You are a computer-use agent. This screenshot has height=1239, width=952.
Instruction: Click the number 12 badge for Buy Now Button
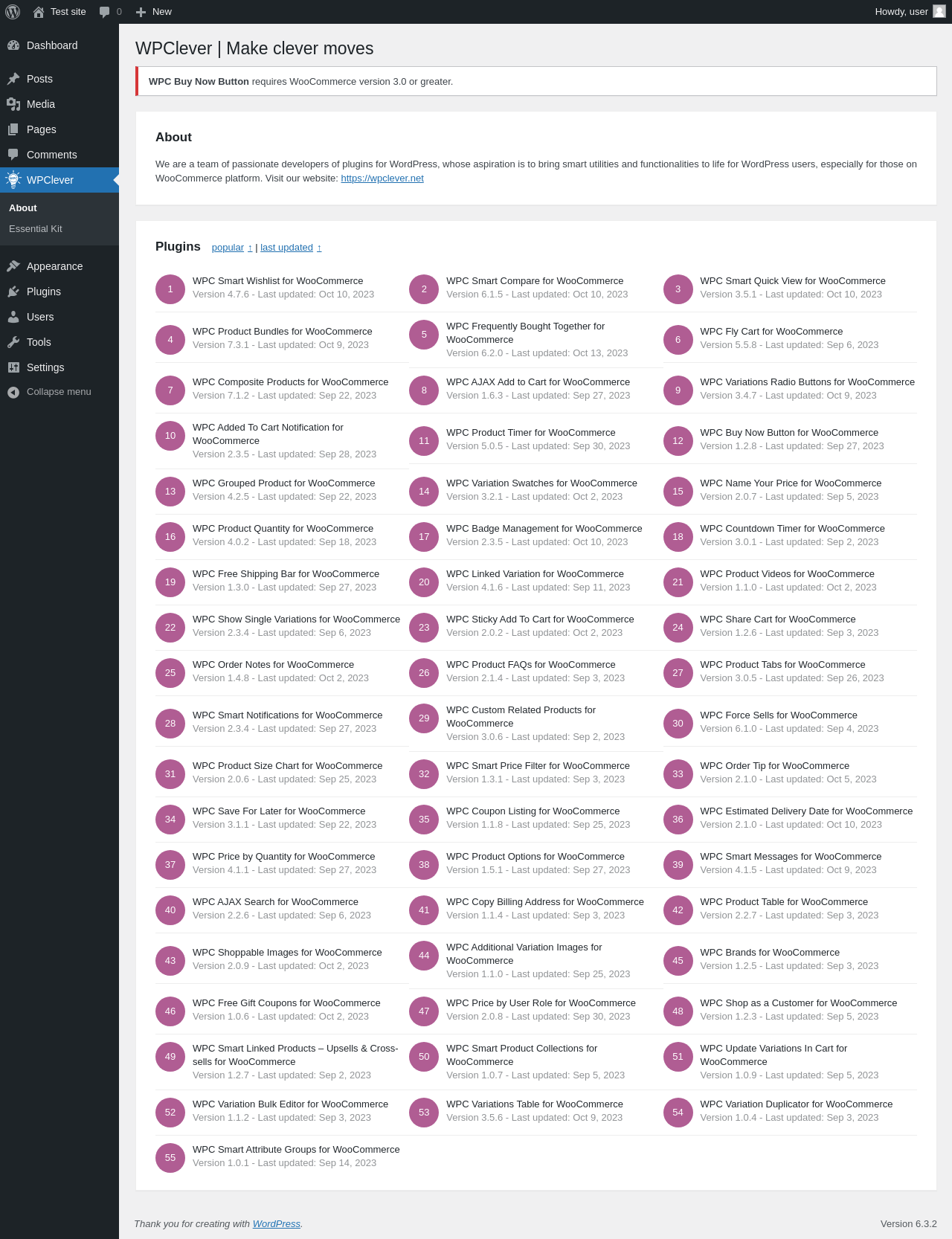(x=678, y=441)
